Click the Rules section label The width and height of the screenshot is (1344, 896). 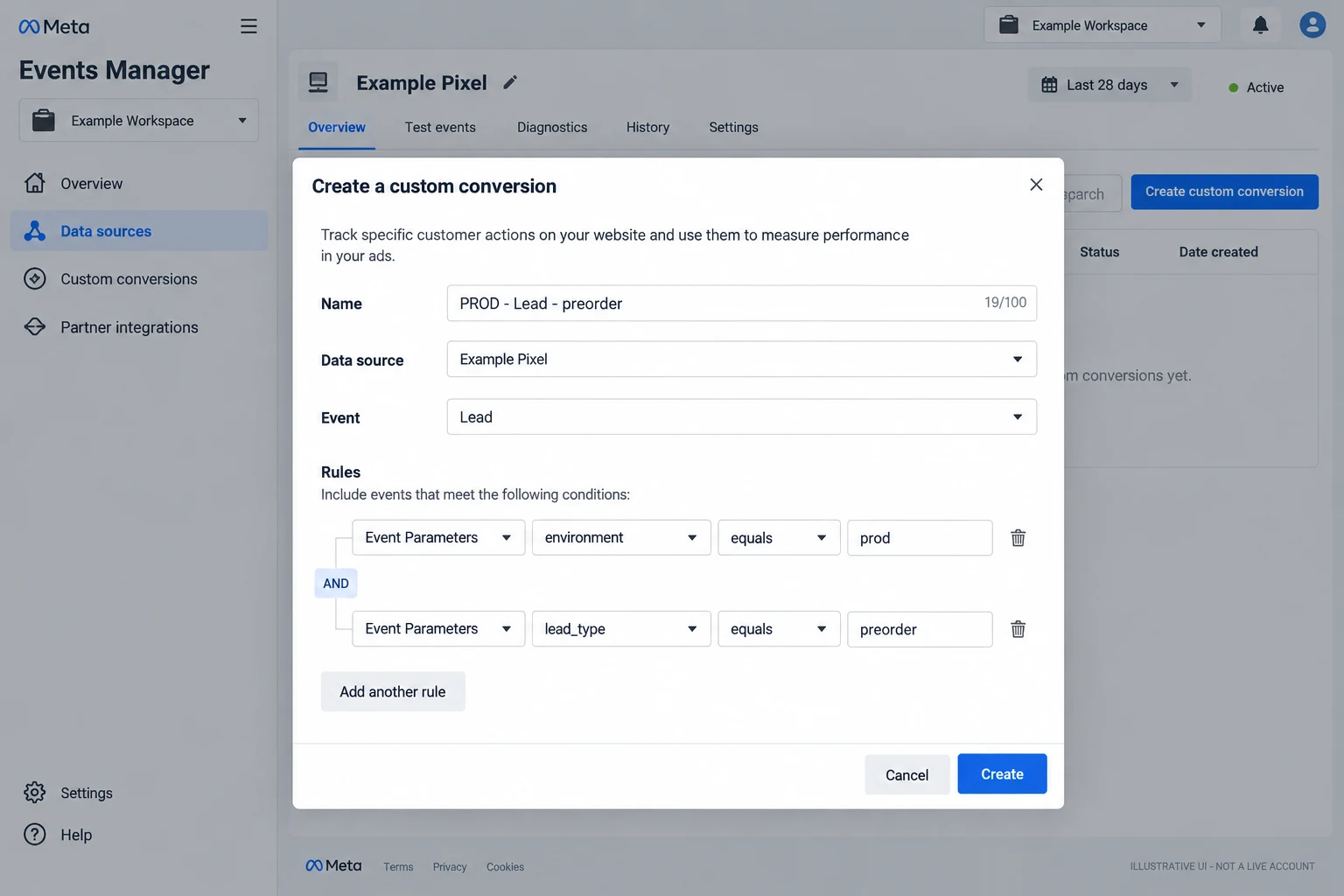340,472
